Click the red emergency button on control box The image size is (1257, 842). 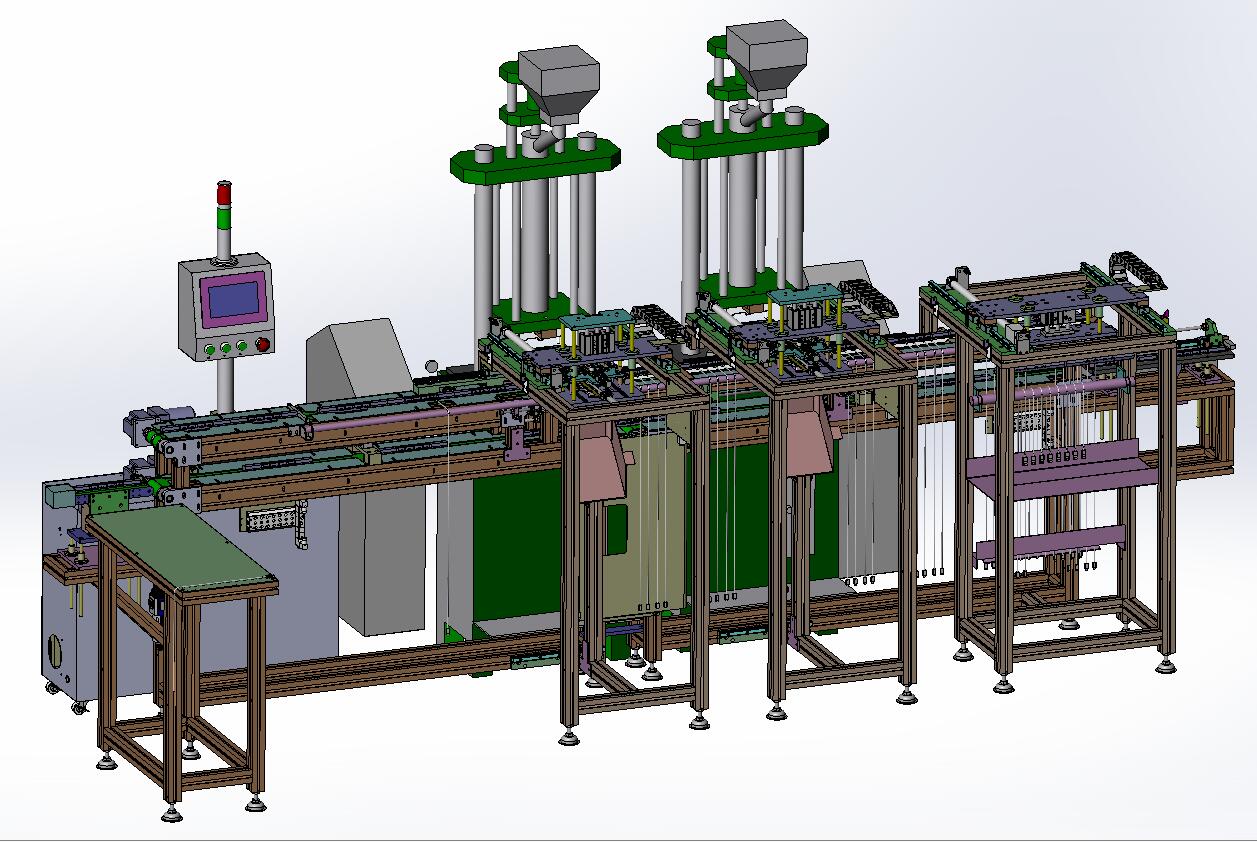263,345
